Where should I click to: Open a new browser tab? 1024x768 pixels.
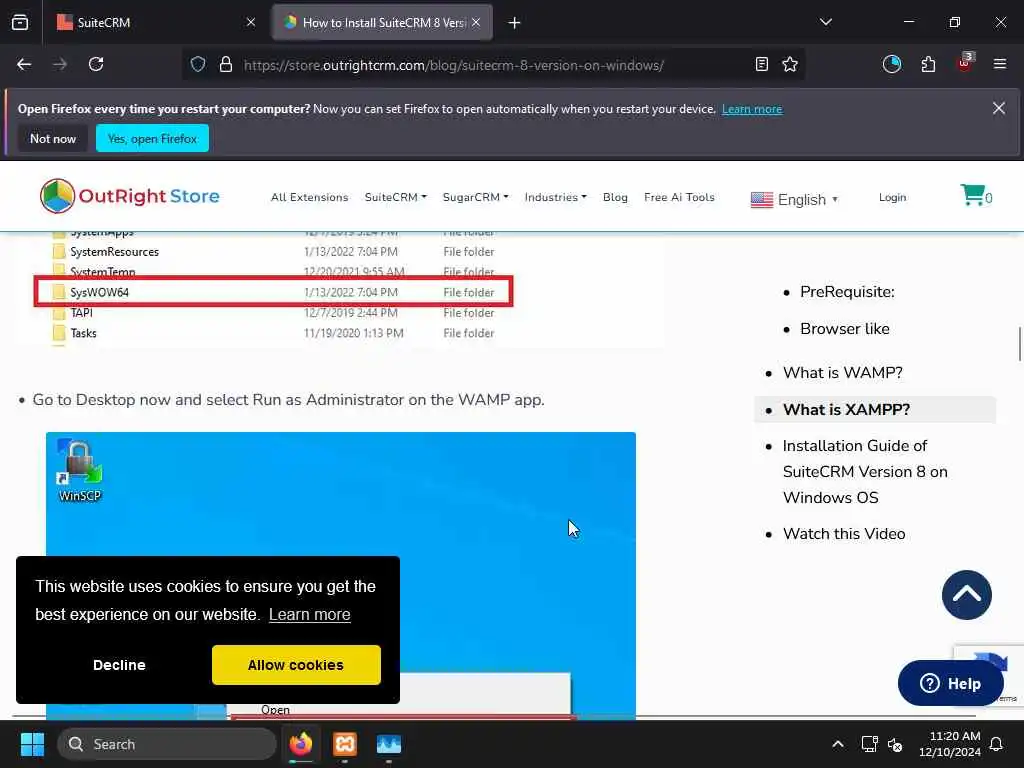pyautogui.click(x=515, y=23)
